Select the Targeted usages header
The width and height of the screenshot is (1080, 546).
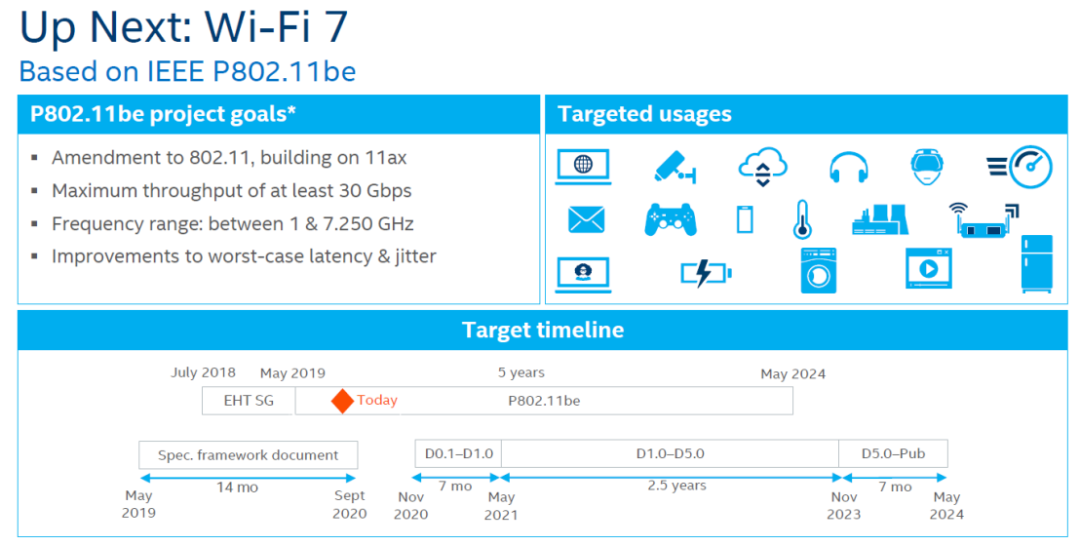click(645, 114)
